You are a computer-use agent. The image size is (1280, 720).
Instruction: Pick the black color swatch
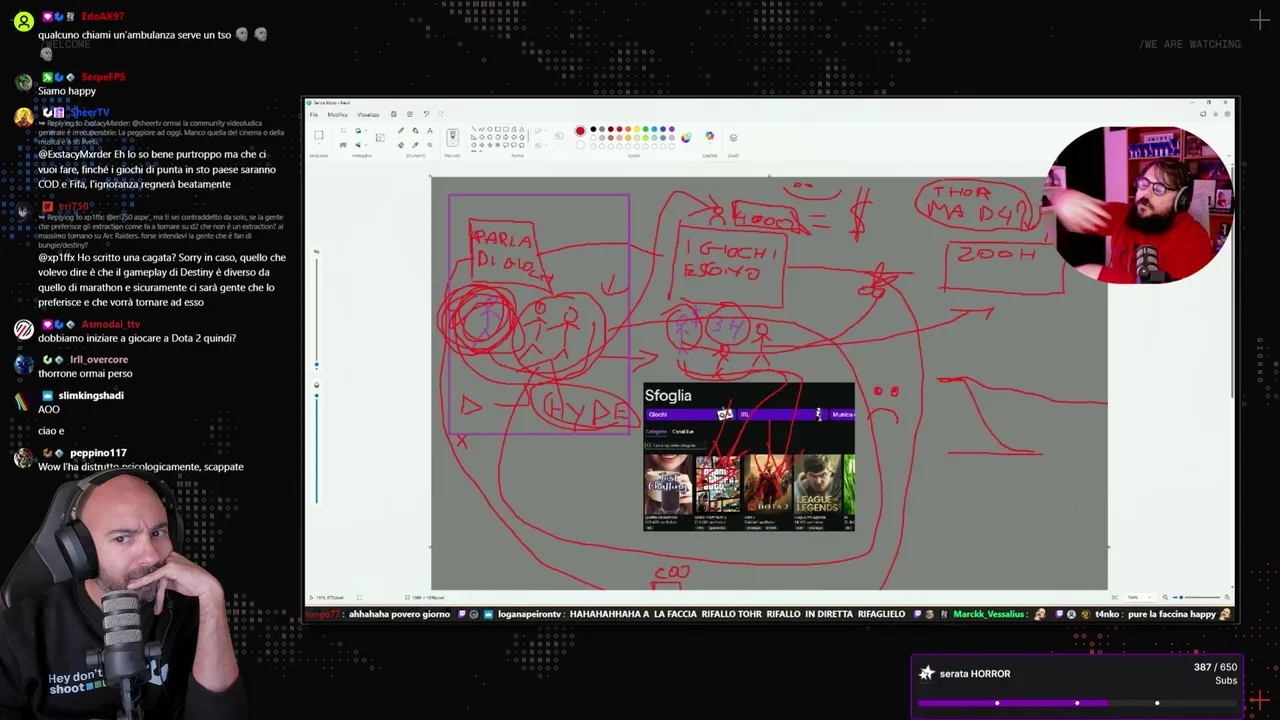[593, 129]
